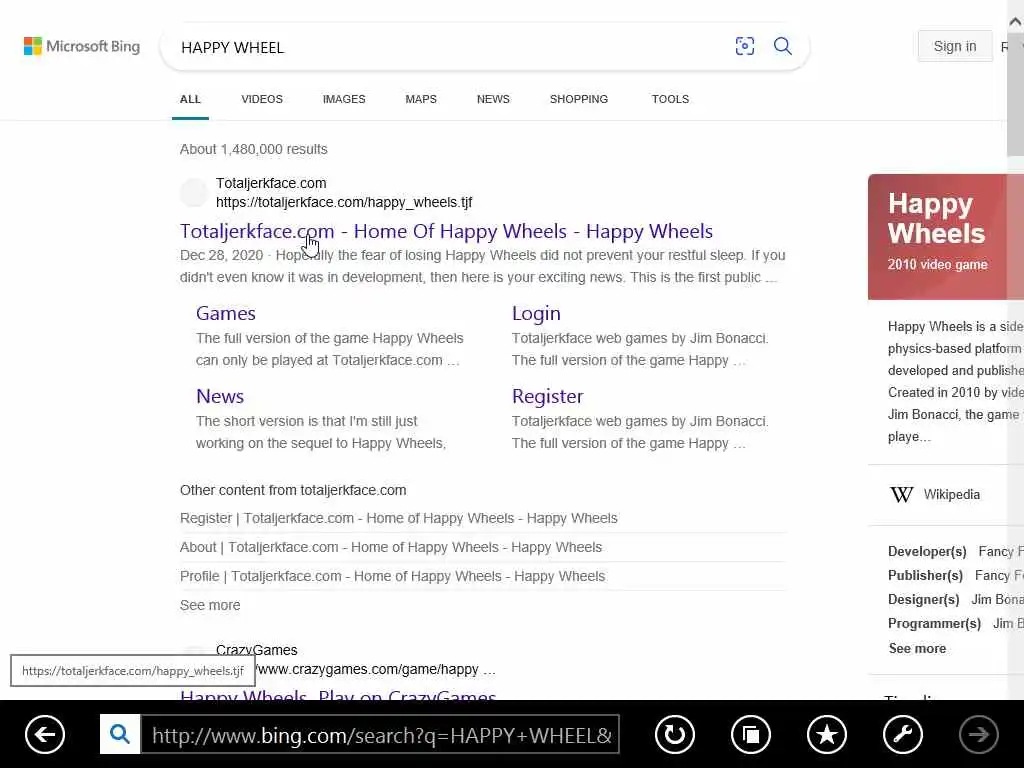Click the browser address bar URL field
Screen dimensions: 1024x768
[381, 735]
